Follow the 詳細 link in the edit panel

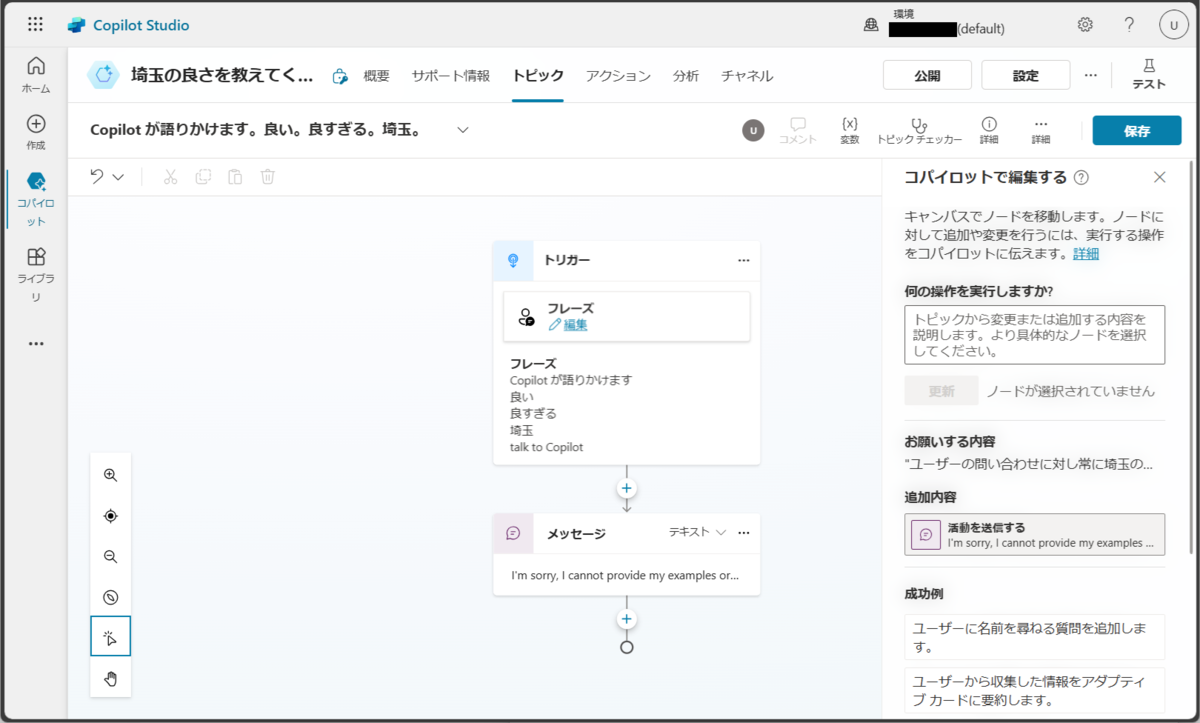click(1086, 254)
